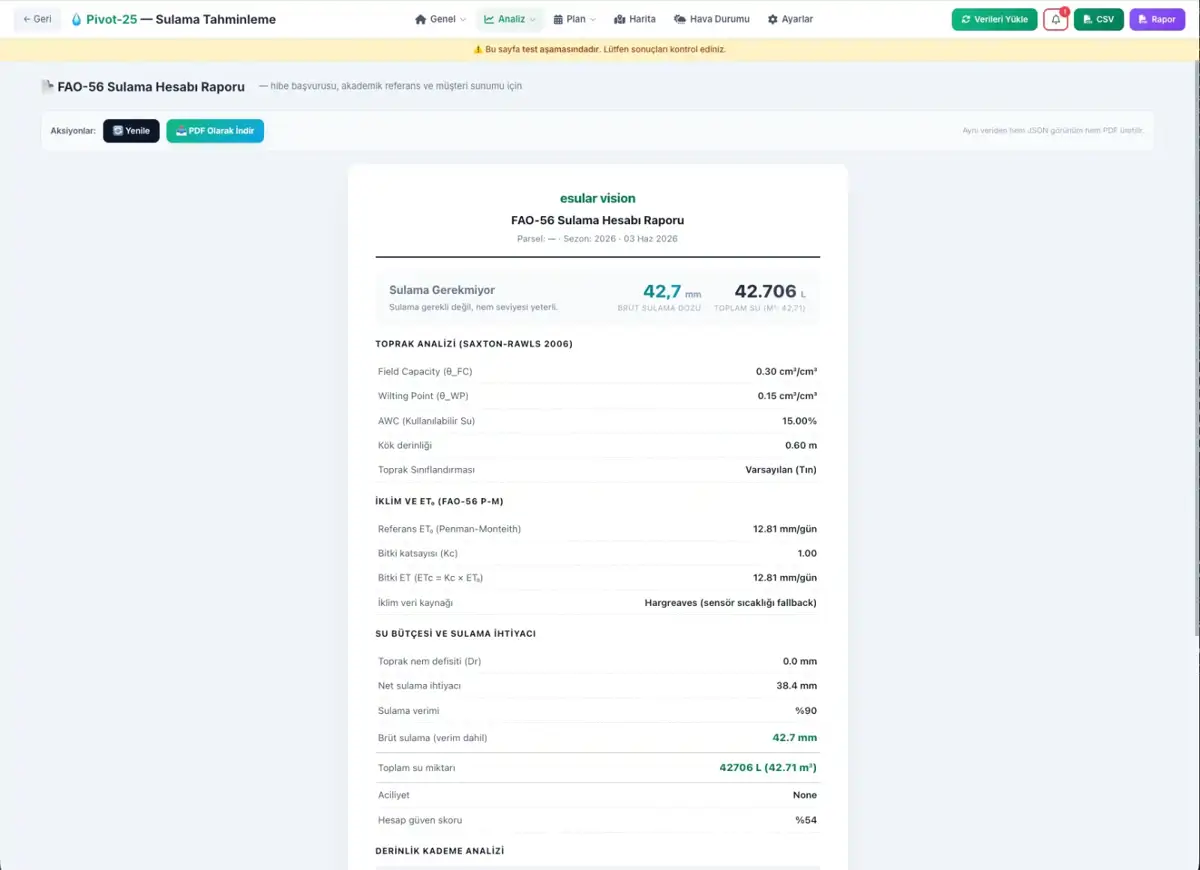
Task: Open the Harita menu item
Action: (x=635, y=19)
